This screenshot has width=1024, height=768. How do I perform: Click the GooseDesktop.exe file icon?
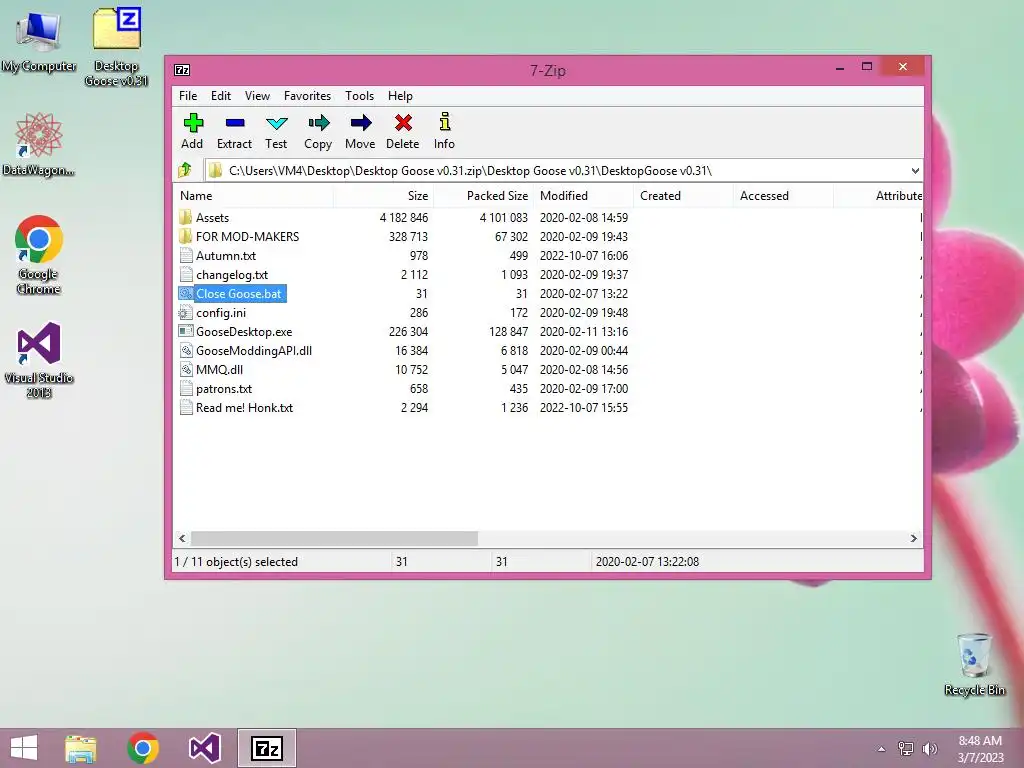pyautogui.click(x=185, y=332)
